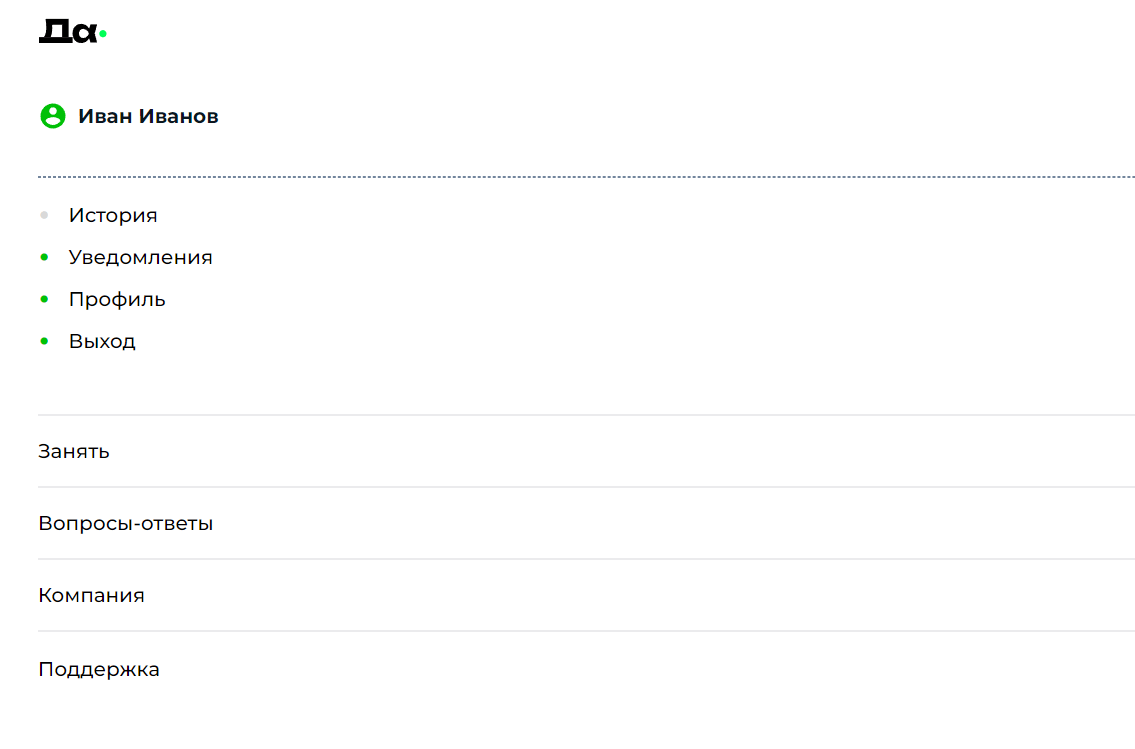The image size is (1135, 749).
Task: Click the Да logo
Action: click(70, 32)
